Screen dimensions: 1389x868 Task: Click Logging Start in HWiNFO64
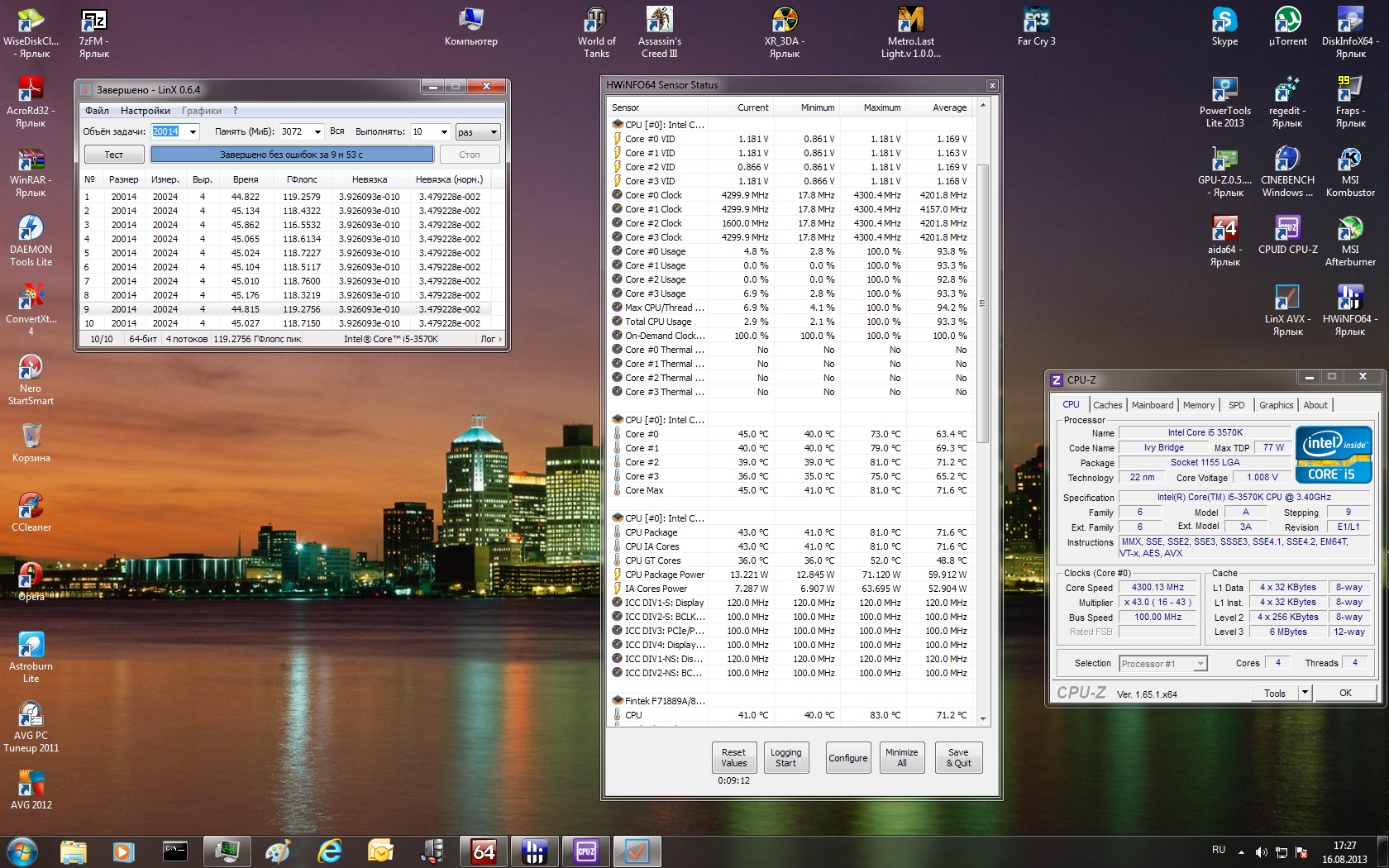[785, 758]
